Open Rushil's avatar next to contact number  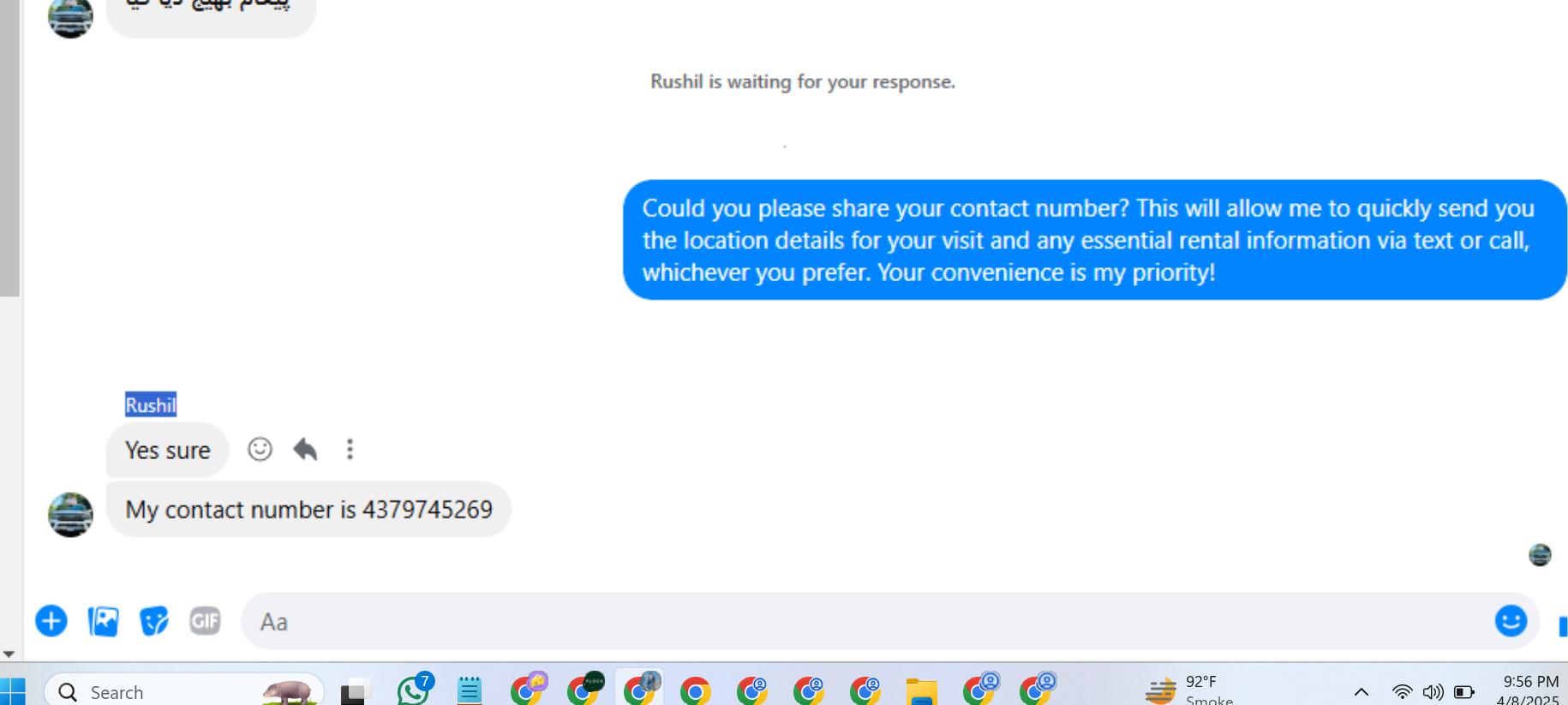[70, 514]
